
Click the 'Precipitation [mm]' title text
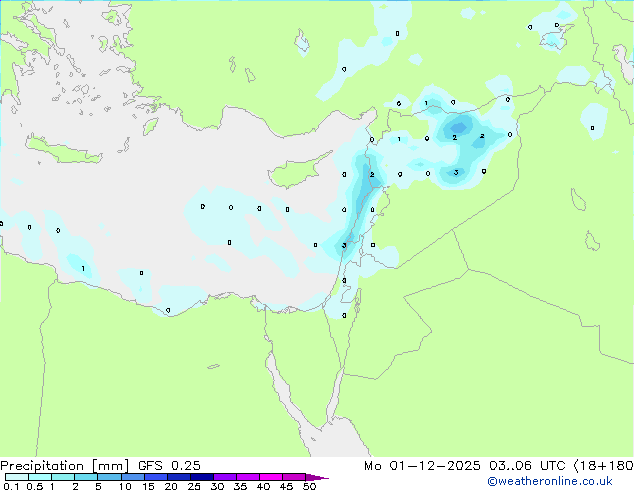65,466
